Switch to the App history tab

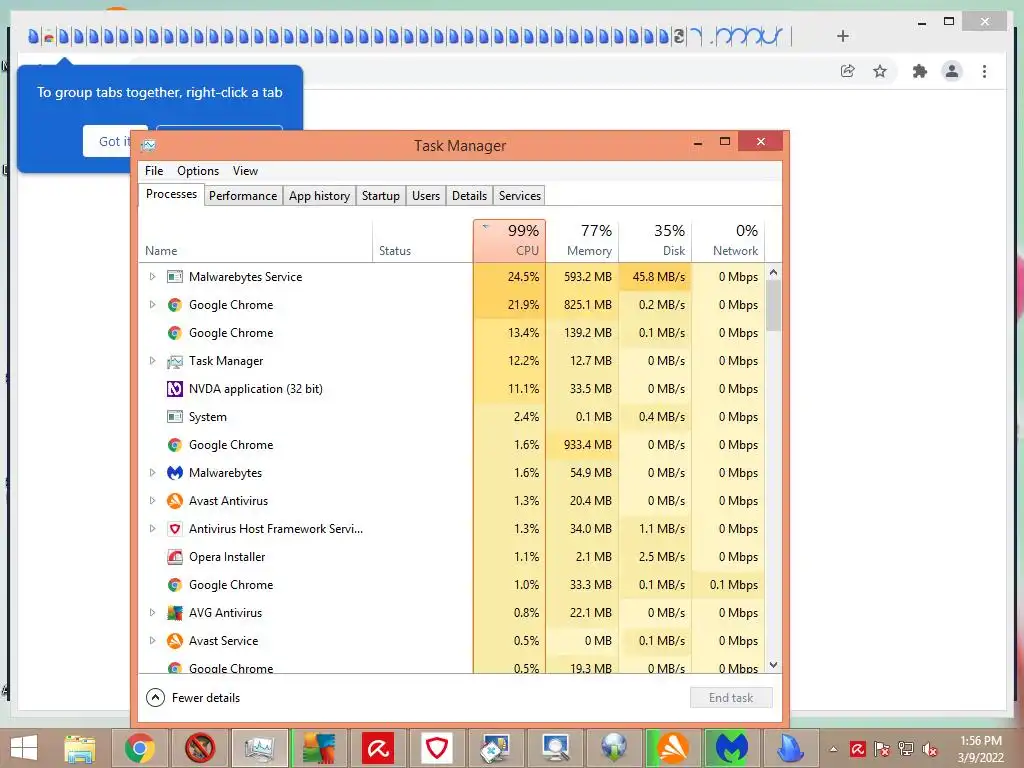point(319,196)
